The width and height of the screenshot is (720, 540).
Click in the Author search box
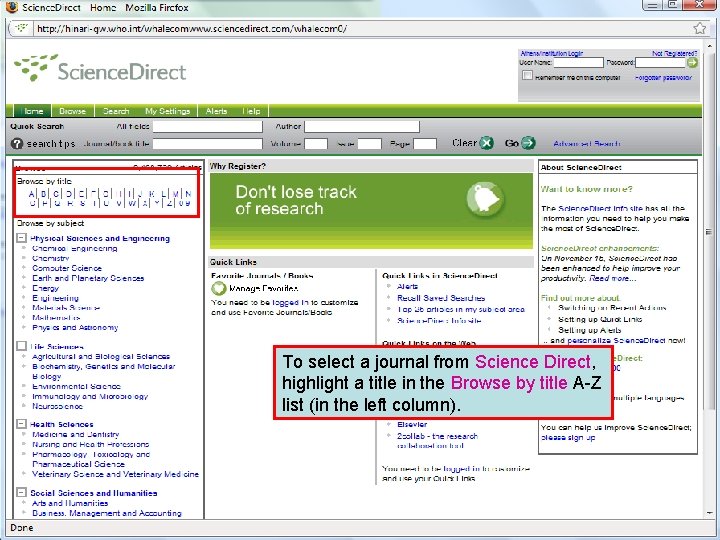362,126
